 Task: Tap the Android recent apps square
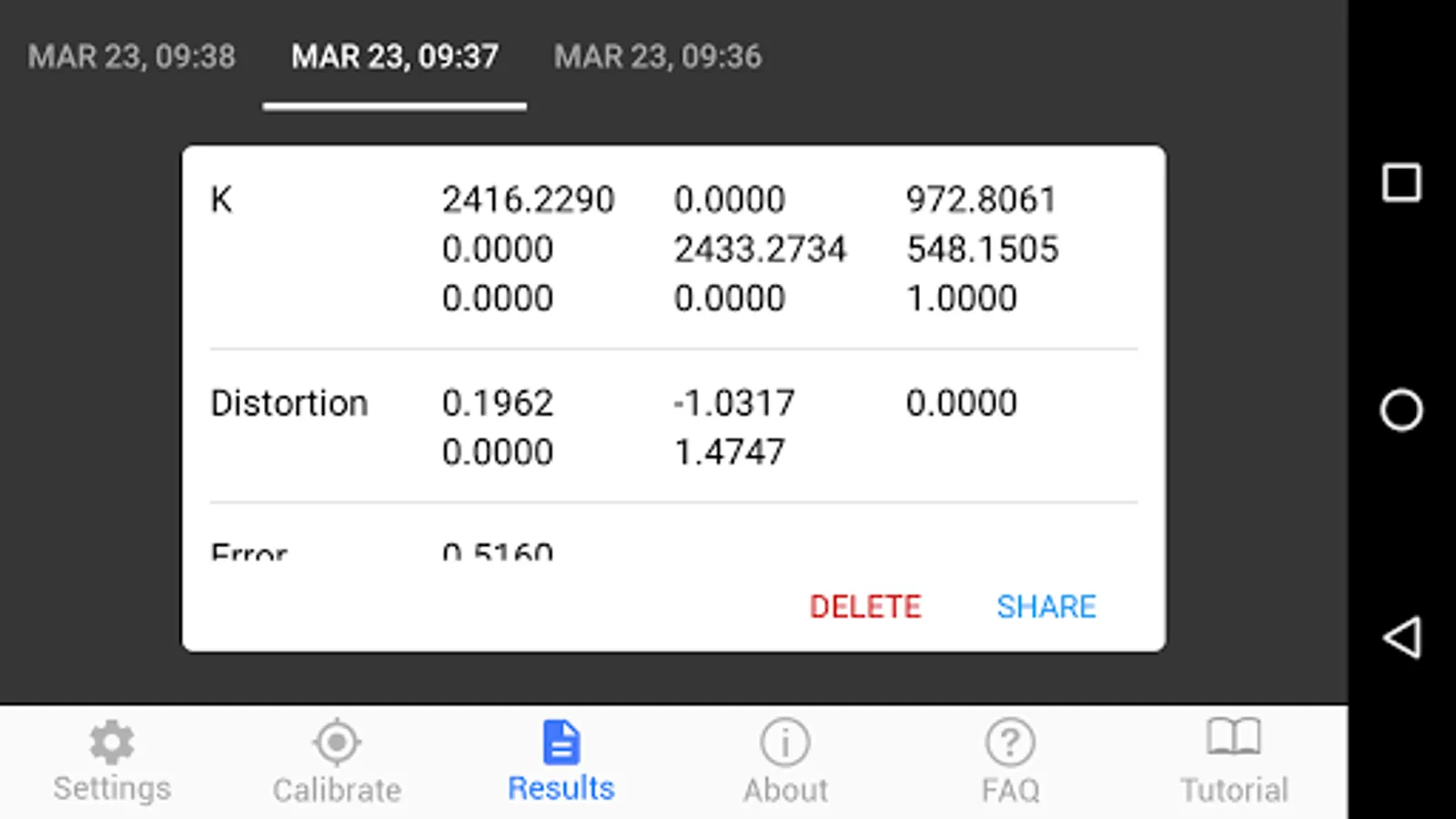tap(1401, 182)
